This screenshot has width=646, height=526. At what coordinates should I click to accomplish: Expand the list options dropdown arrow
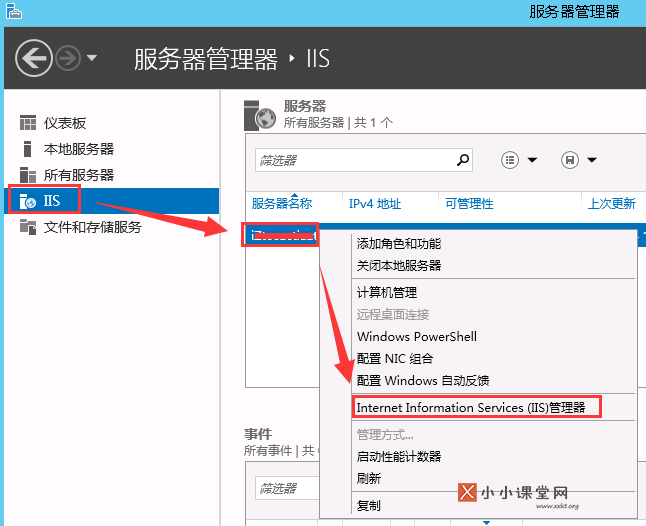(x=532, y=160)
